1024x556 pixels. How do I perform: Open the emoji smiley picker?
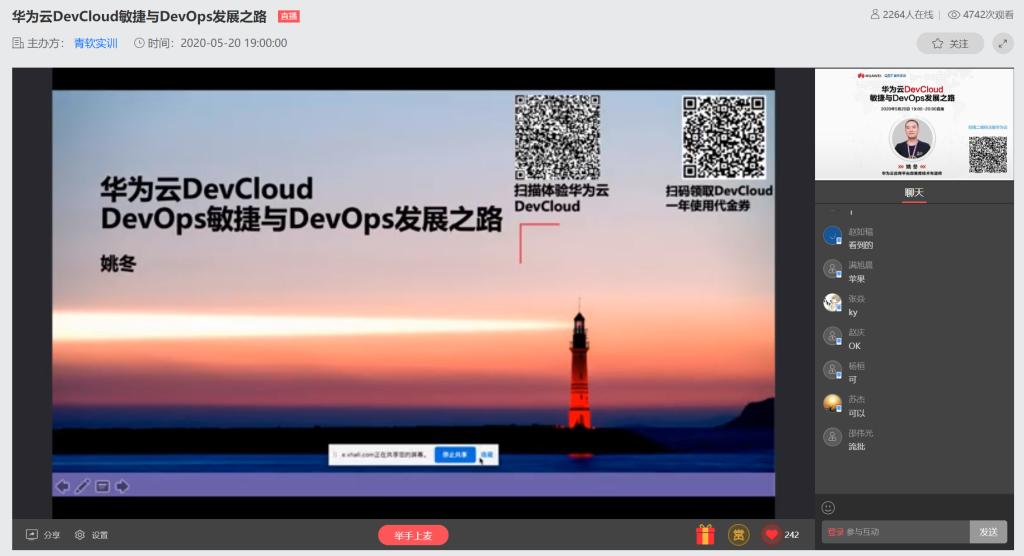828,508
